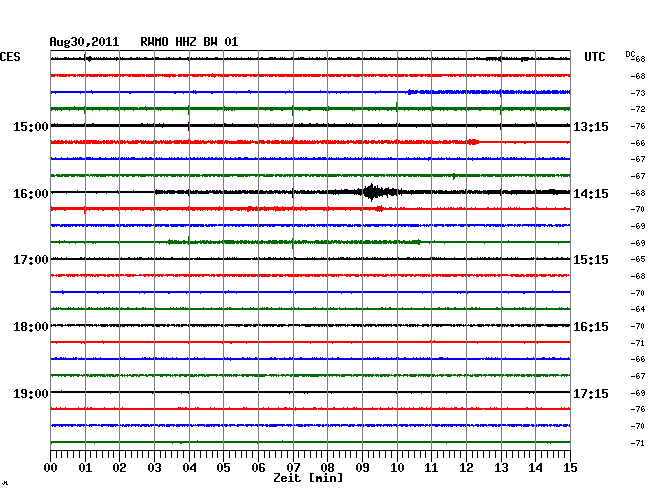Viewport: 650px width, 494px height.
Task: Click minute tick label "12" on axis
Action: click(x=466, y=467)
